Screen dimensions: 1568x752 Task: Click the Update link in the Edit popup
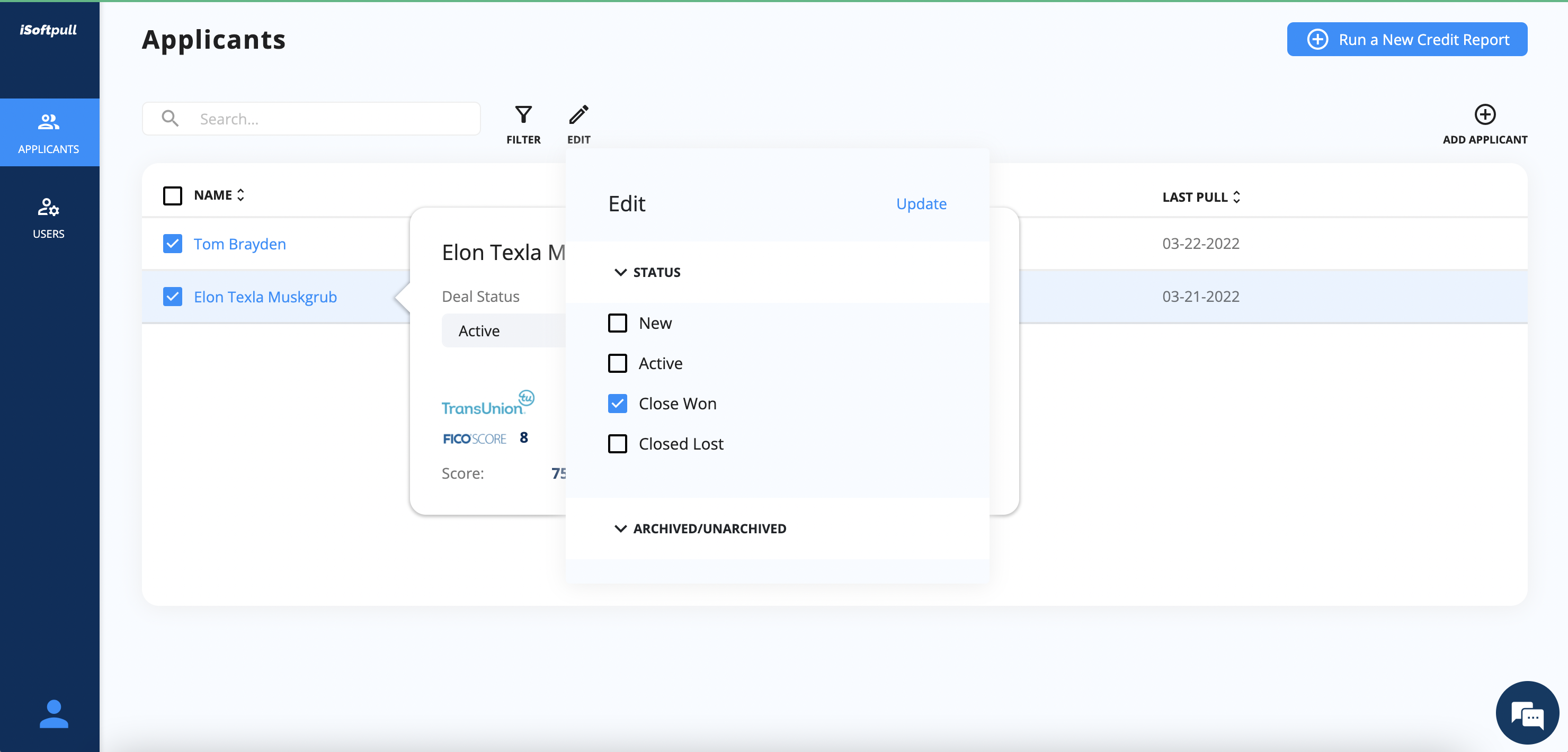[921, 204]
